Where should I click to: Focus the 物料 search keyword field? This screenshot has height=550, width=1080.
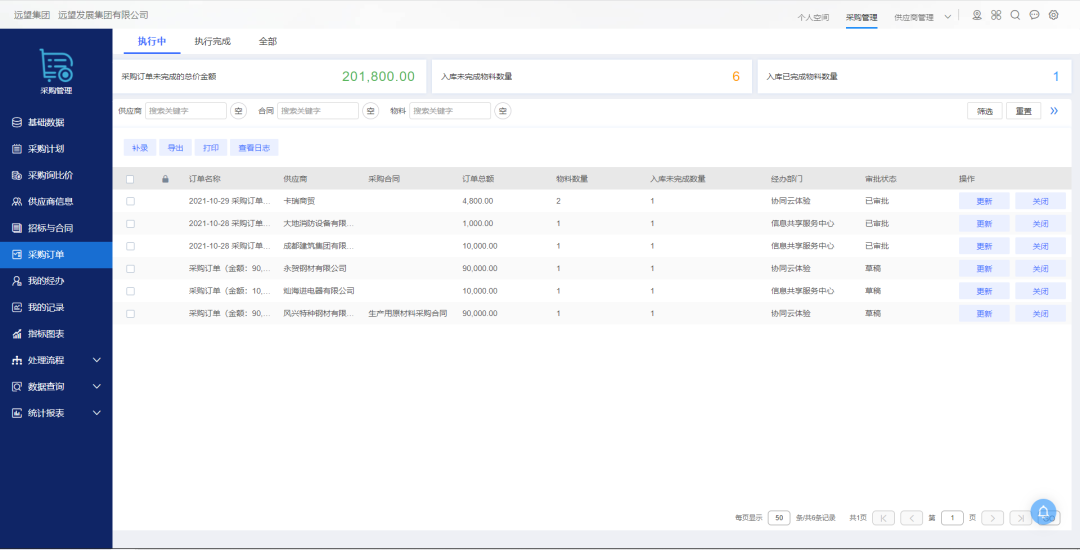tap(450, 111)
